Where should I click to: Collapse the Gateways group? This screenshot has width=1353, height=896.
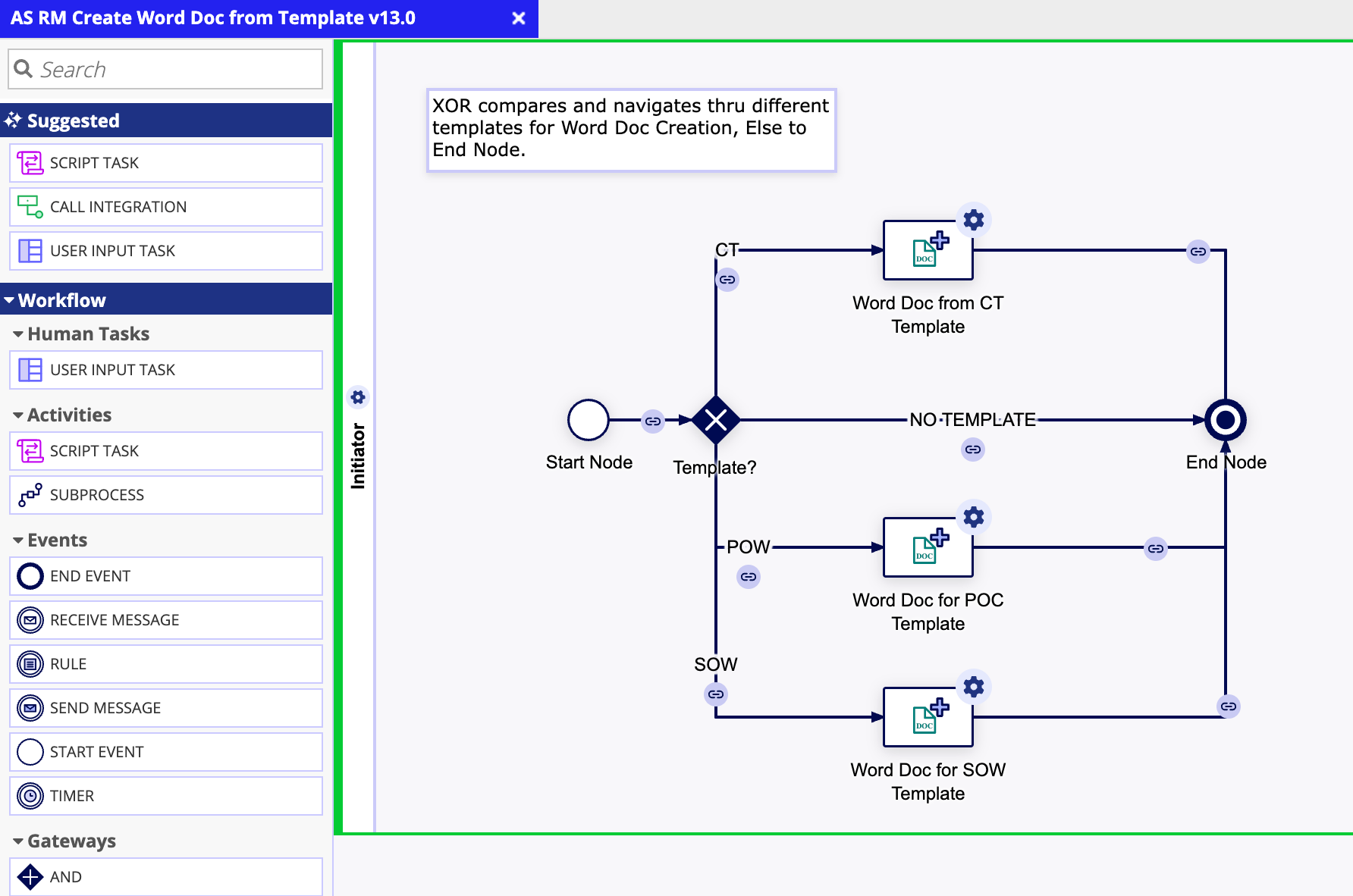pyautogui.click(x=64, y=841)
